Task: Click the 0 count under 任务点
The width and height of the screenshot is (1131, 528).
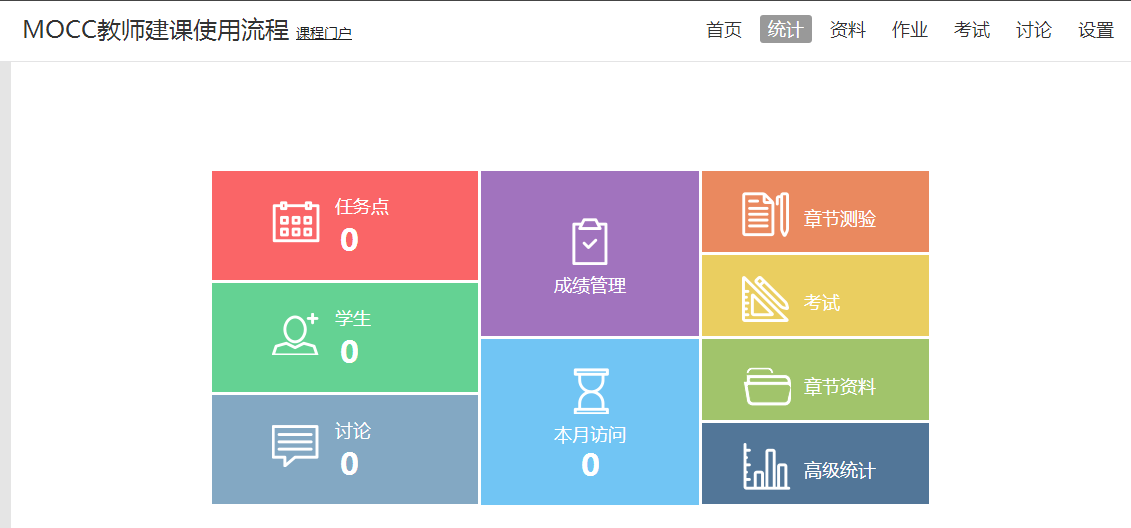Action: (349, 240)
